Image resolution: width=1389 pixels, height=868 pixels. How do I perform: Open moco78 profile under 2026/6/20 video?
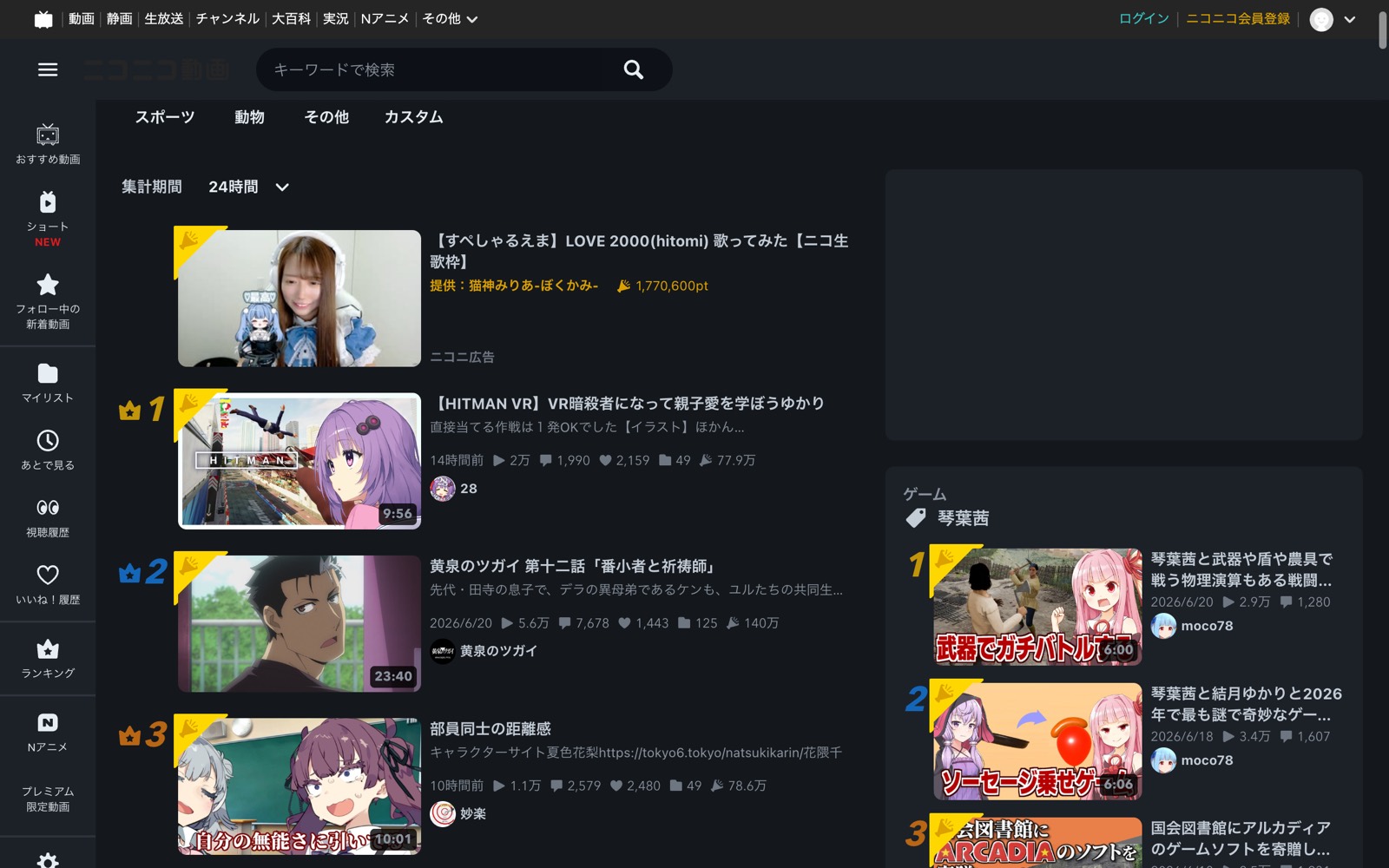tap(1207, 626)
